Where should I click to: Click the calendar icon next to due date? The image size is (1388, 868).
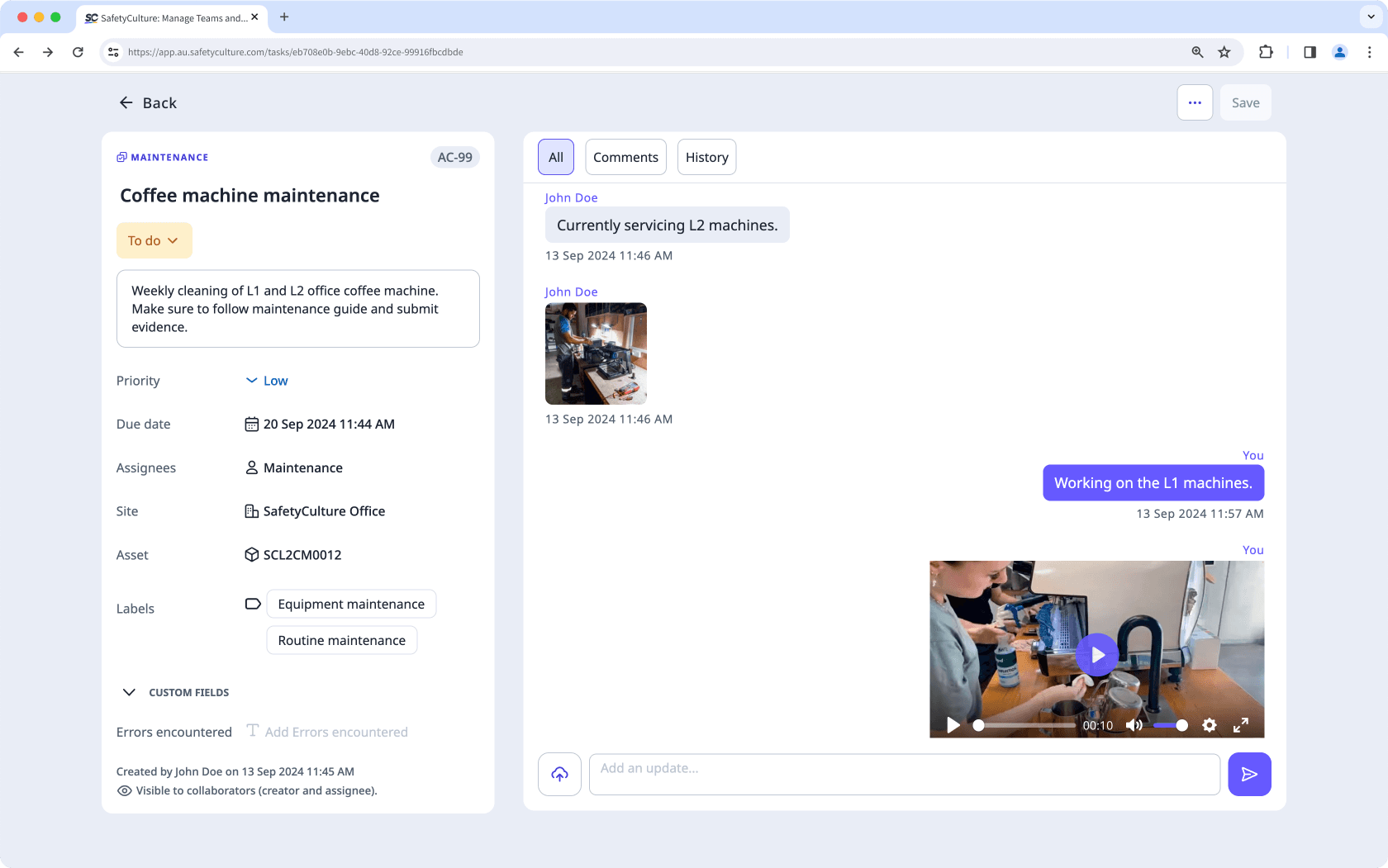[x=252, y=424]
